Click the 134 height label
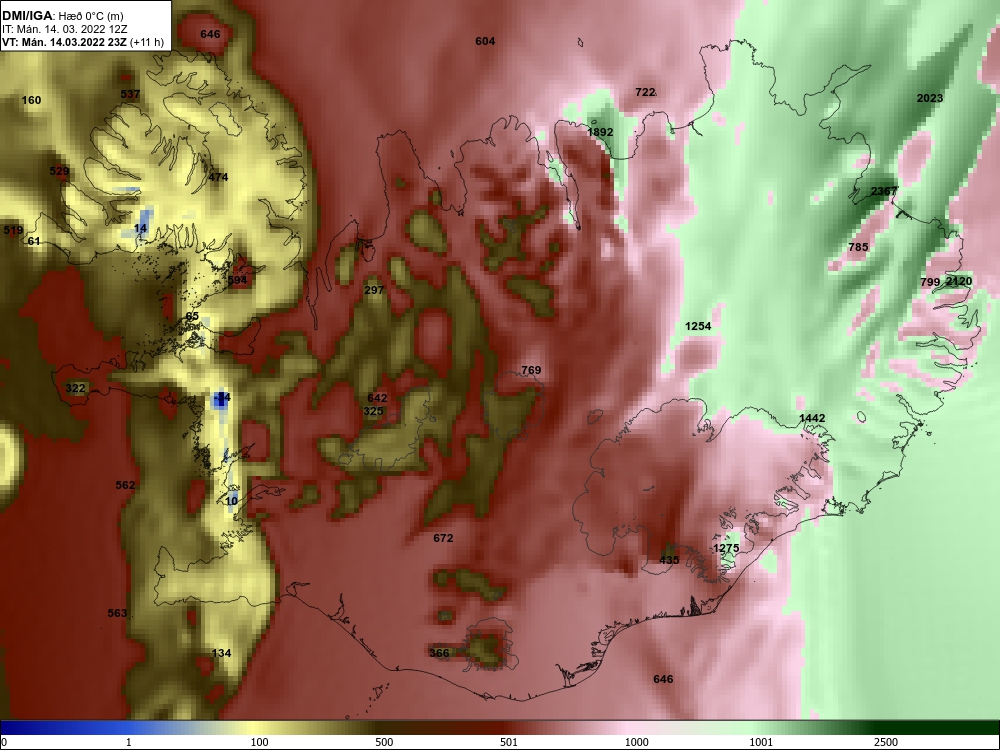 point(221,652)
